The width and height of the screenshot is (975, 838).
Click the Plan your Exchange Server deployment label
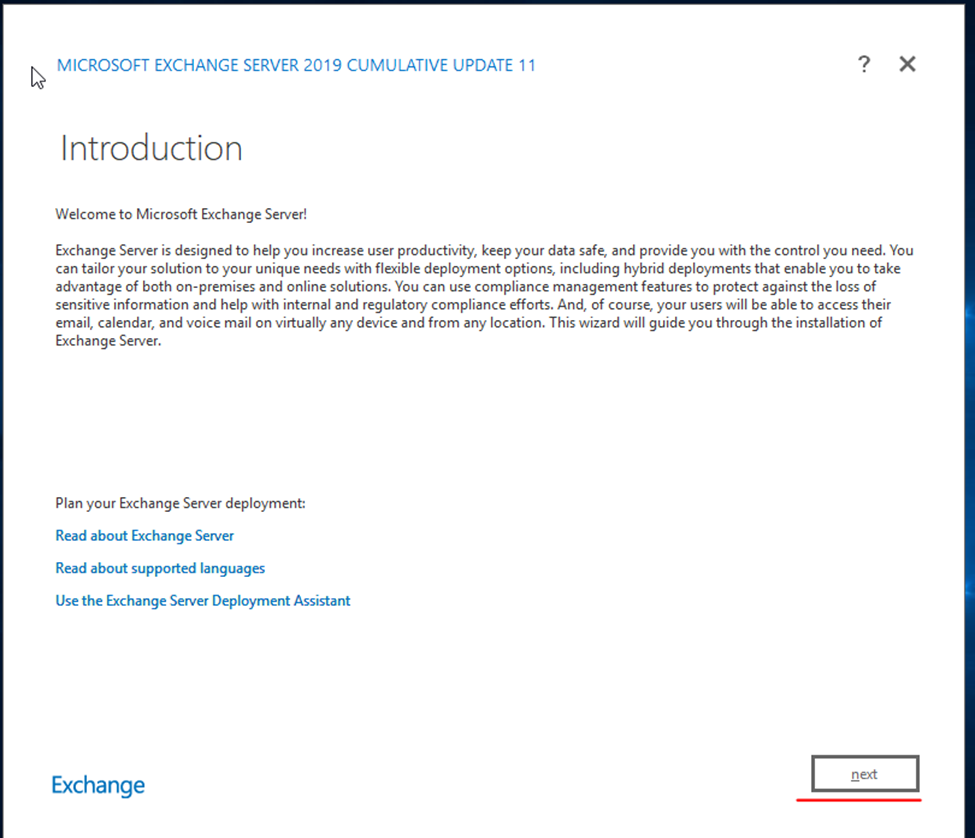coord(180,503)
